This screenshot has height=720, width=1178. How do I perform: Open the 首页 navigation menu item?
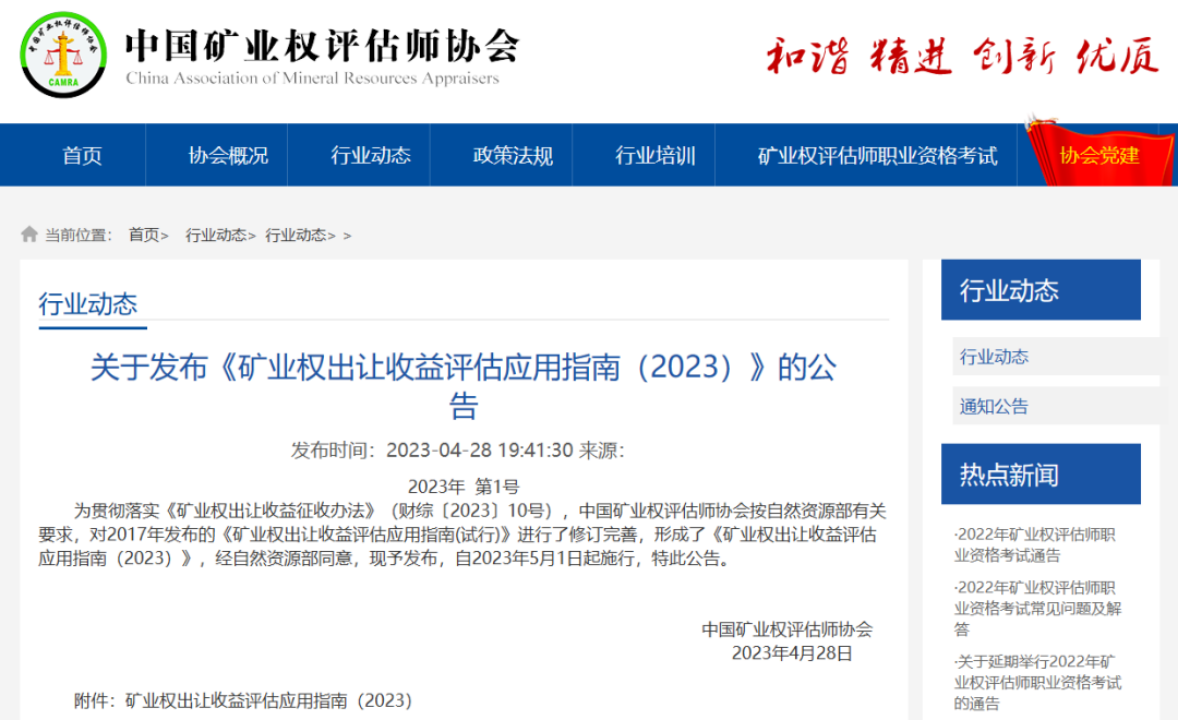82,156
